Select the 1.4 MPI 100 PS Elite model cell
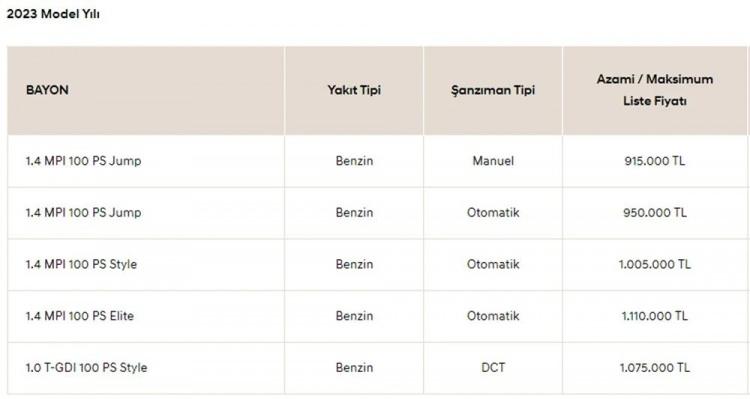This screenshot has width=750, height=399. pos(79,316)
